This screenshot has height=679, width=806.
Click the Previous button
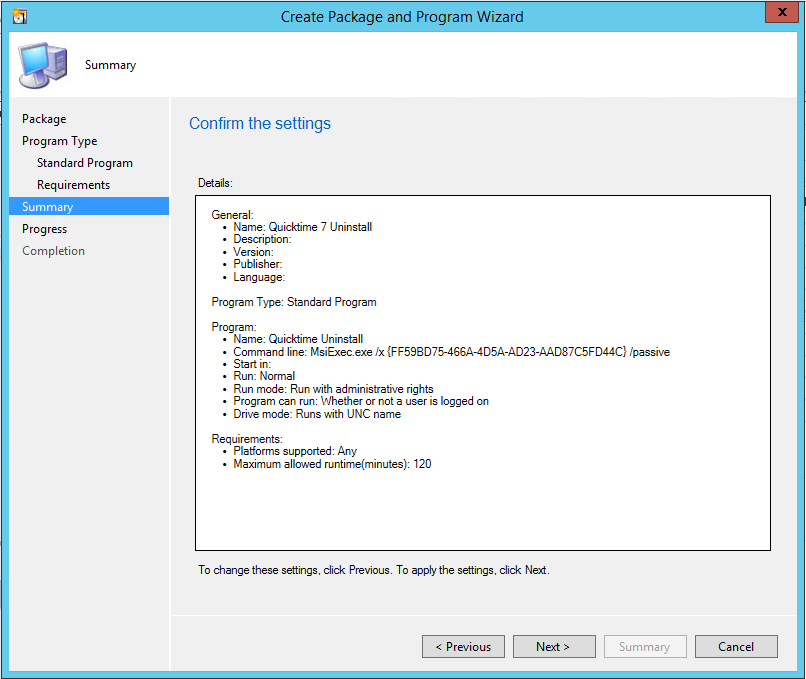pyautogui.click(x=463, y=647)
